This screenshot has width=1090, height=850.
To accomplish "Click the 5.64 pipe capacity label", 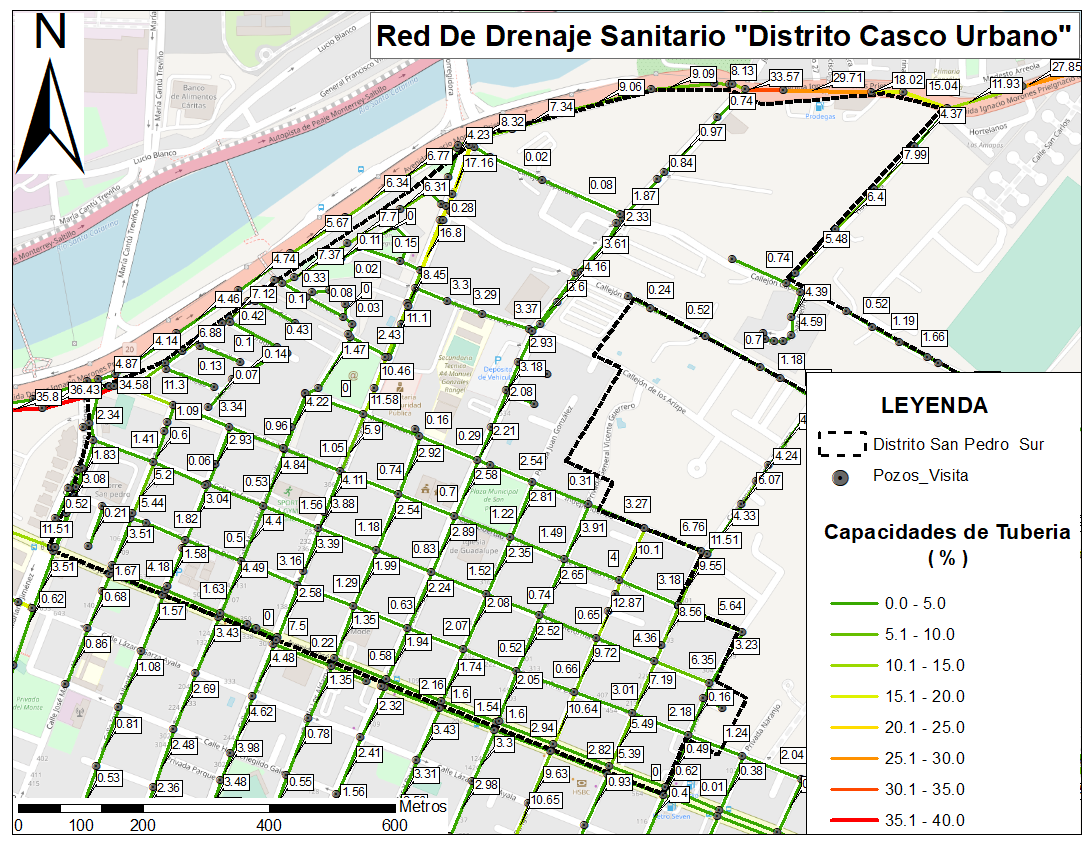I will pyautogui.click(x=731, y=606).
